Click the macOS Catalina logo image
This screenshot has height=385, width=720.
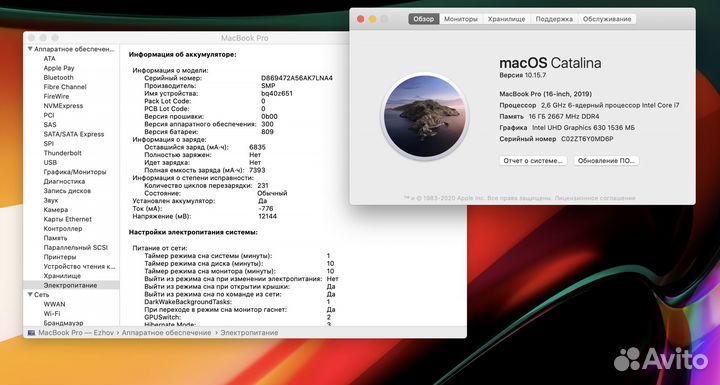coord(425,116)
